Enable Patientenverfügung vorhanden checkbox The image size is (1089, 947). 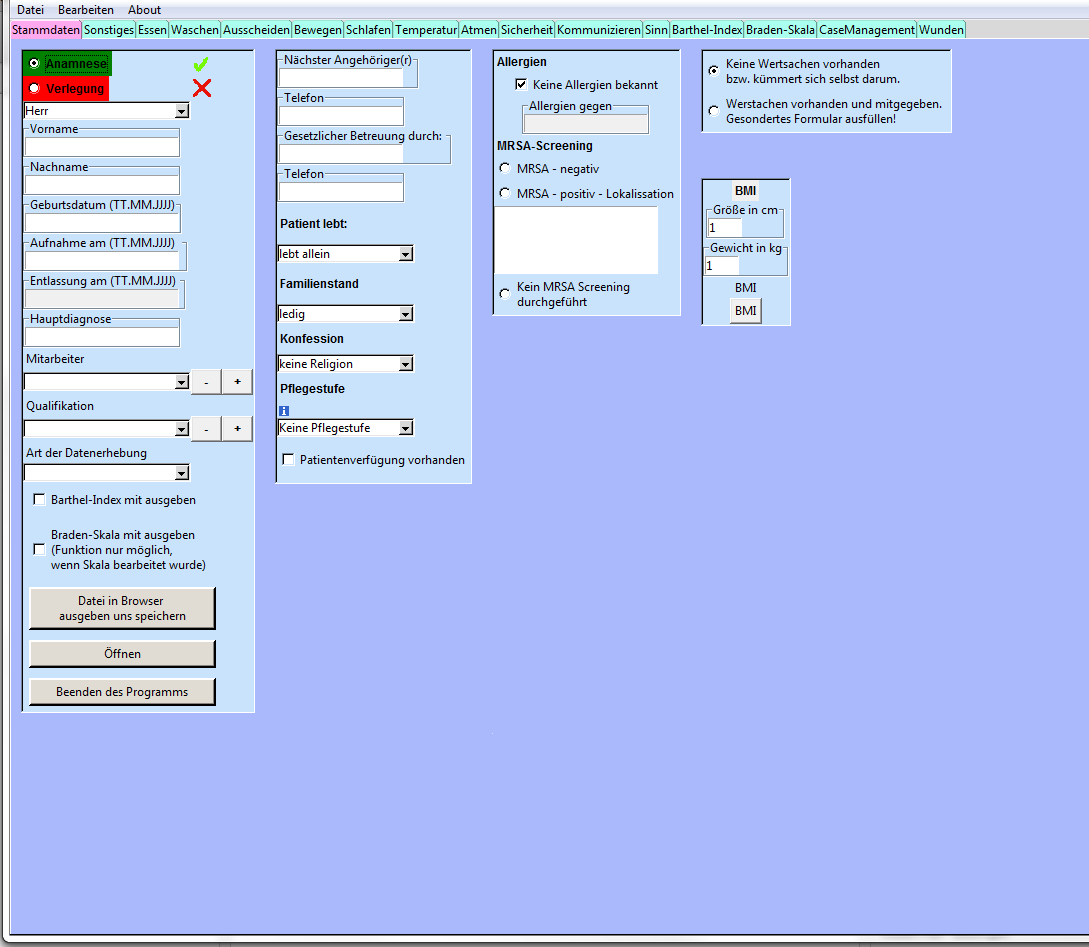pyautogui.click(x=288, y=460)
